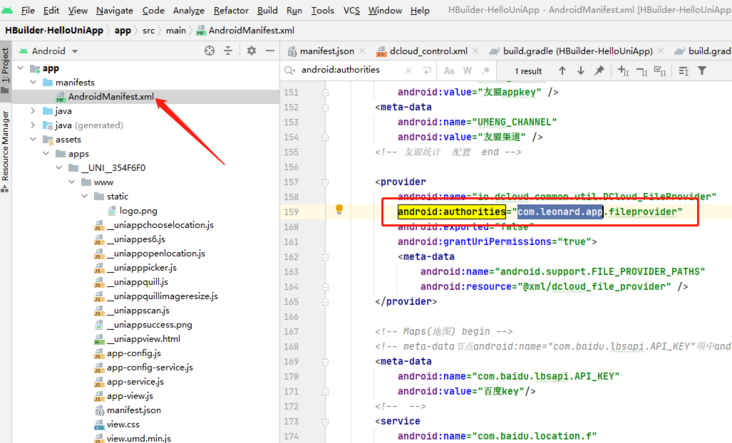Click the yellow lightbulb intention icon

click(x=339, y=210)
